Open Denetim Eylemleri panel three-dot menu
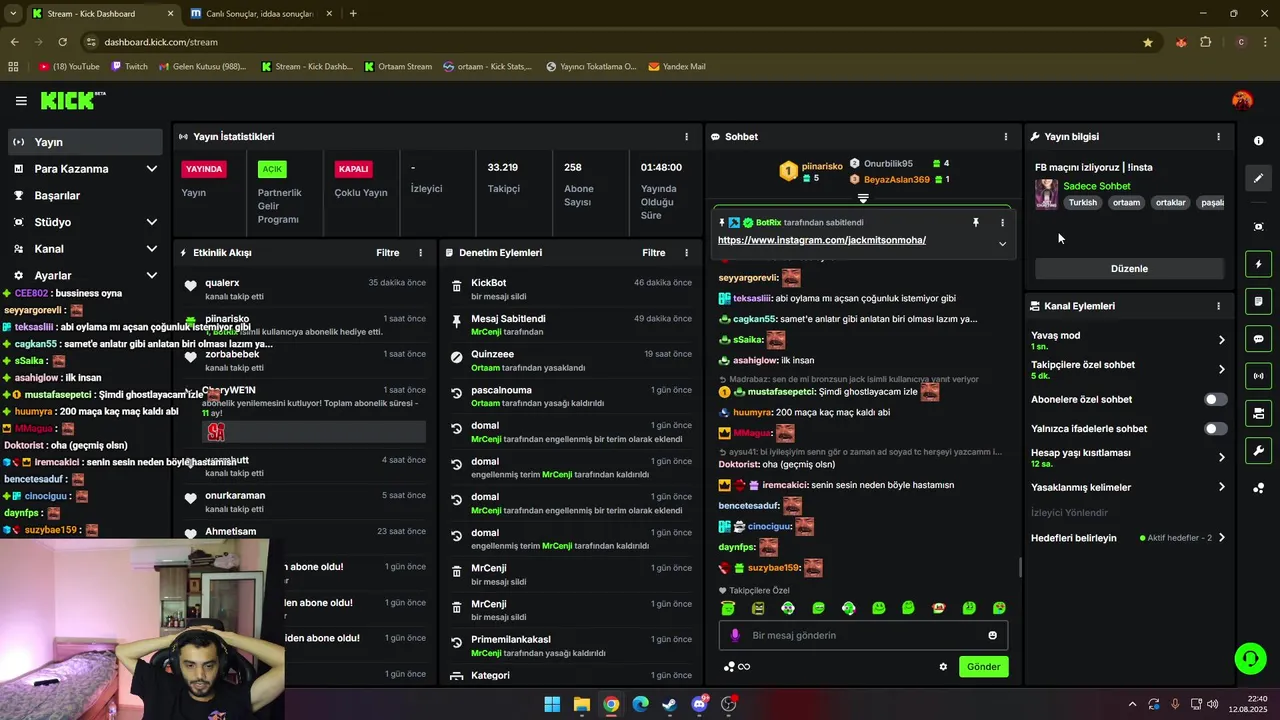1280x720 pixels. tap(686, 253)
